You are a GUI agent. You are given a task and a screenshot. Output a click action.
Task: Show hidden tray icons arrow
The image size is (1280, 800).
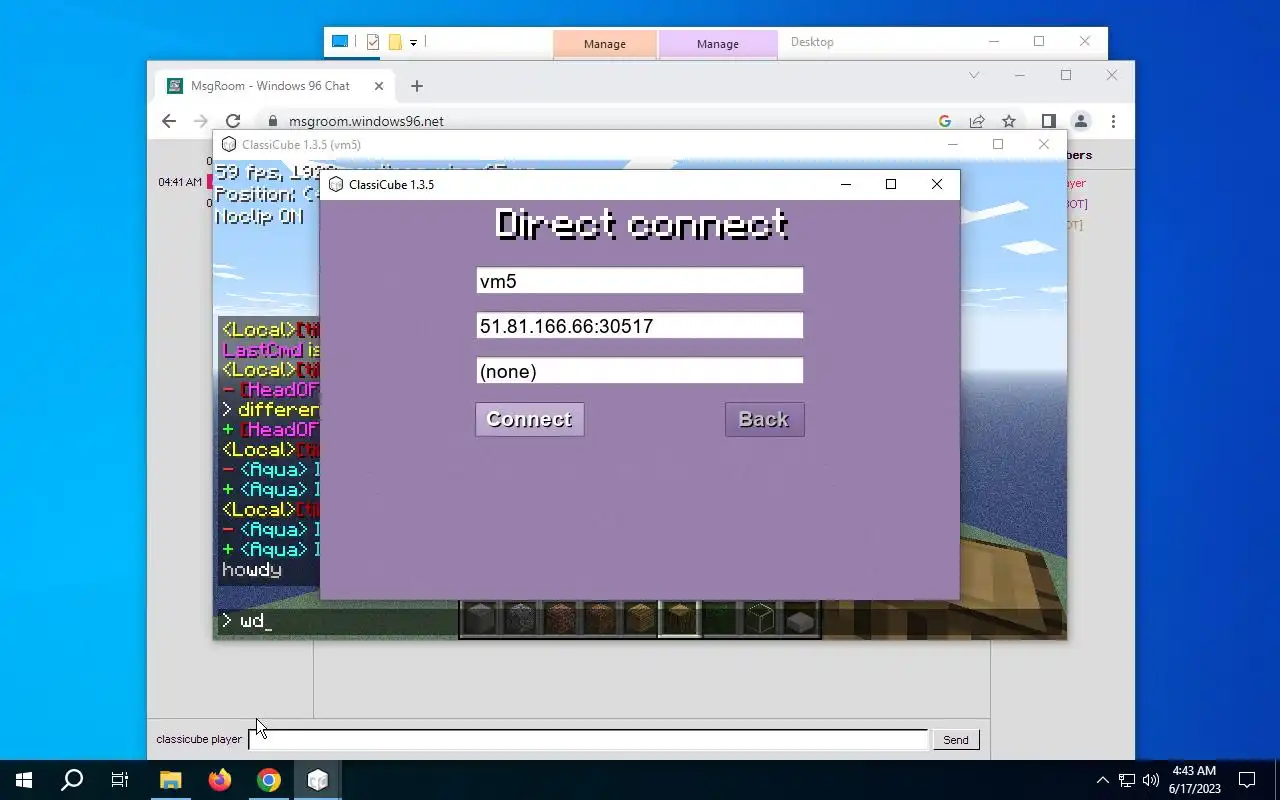tap(1103, 780)
